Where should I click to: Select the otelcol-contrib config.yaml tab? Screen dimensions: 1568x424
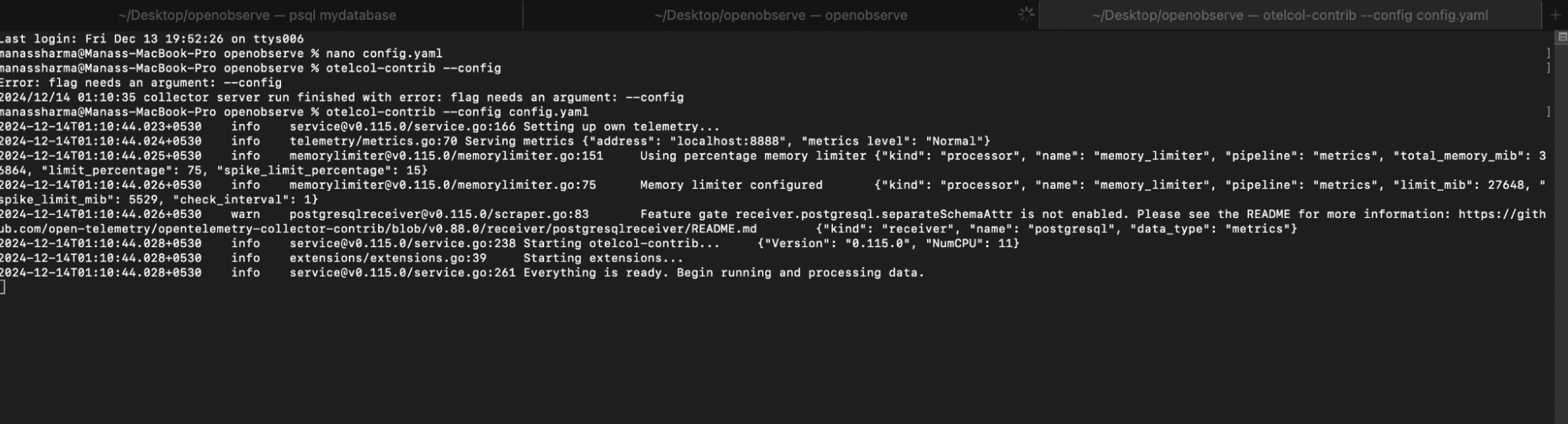[x=1289, y=15]
